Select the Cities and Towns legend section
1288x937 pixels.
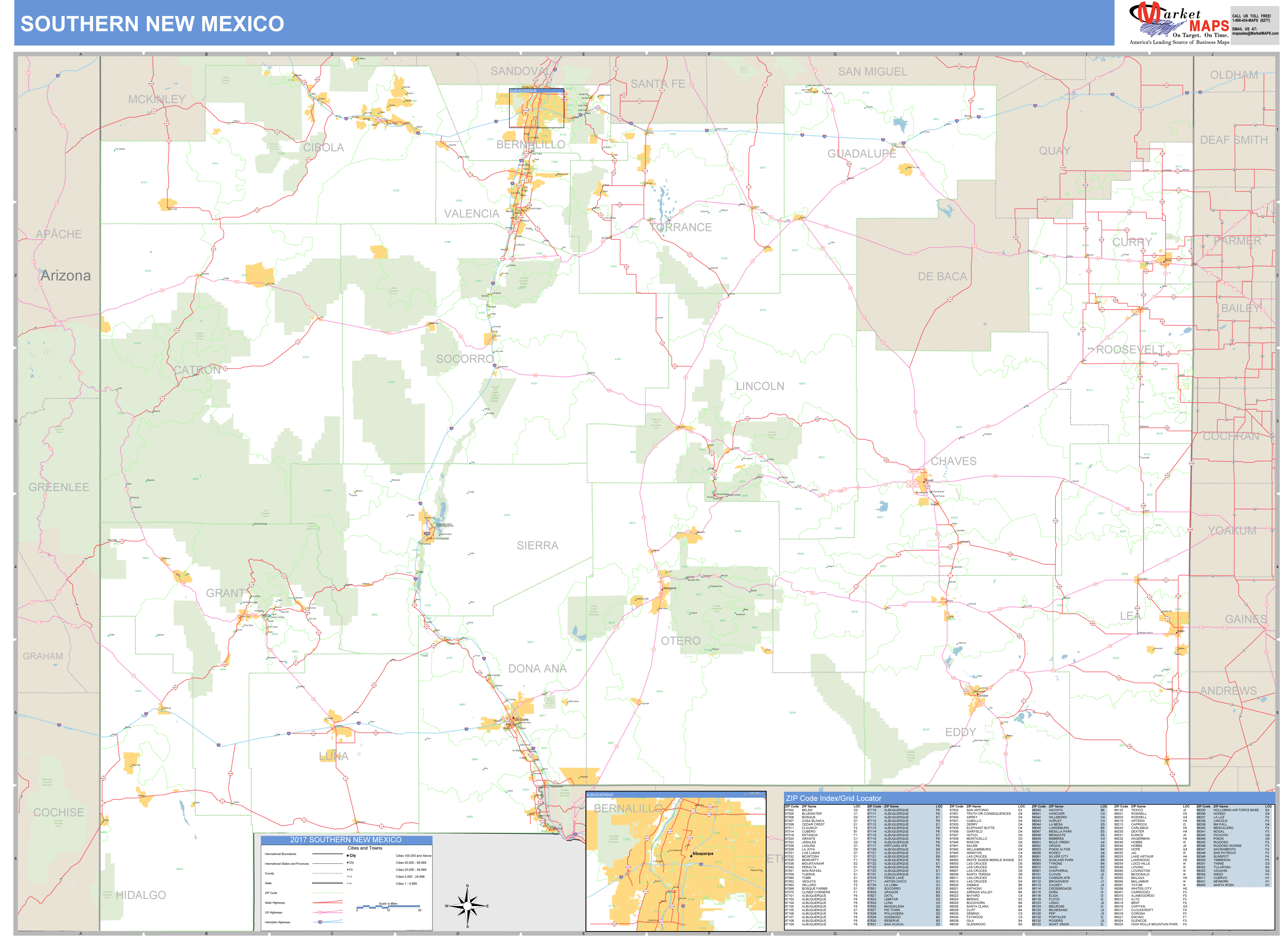point(365,848)
